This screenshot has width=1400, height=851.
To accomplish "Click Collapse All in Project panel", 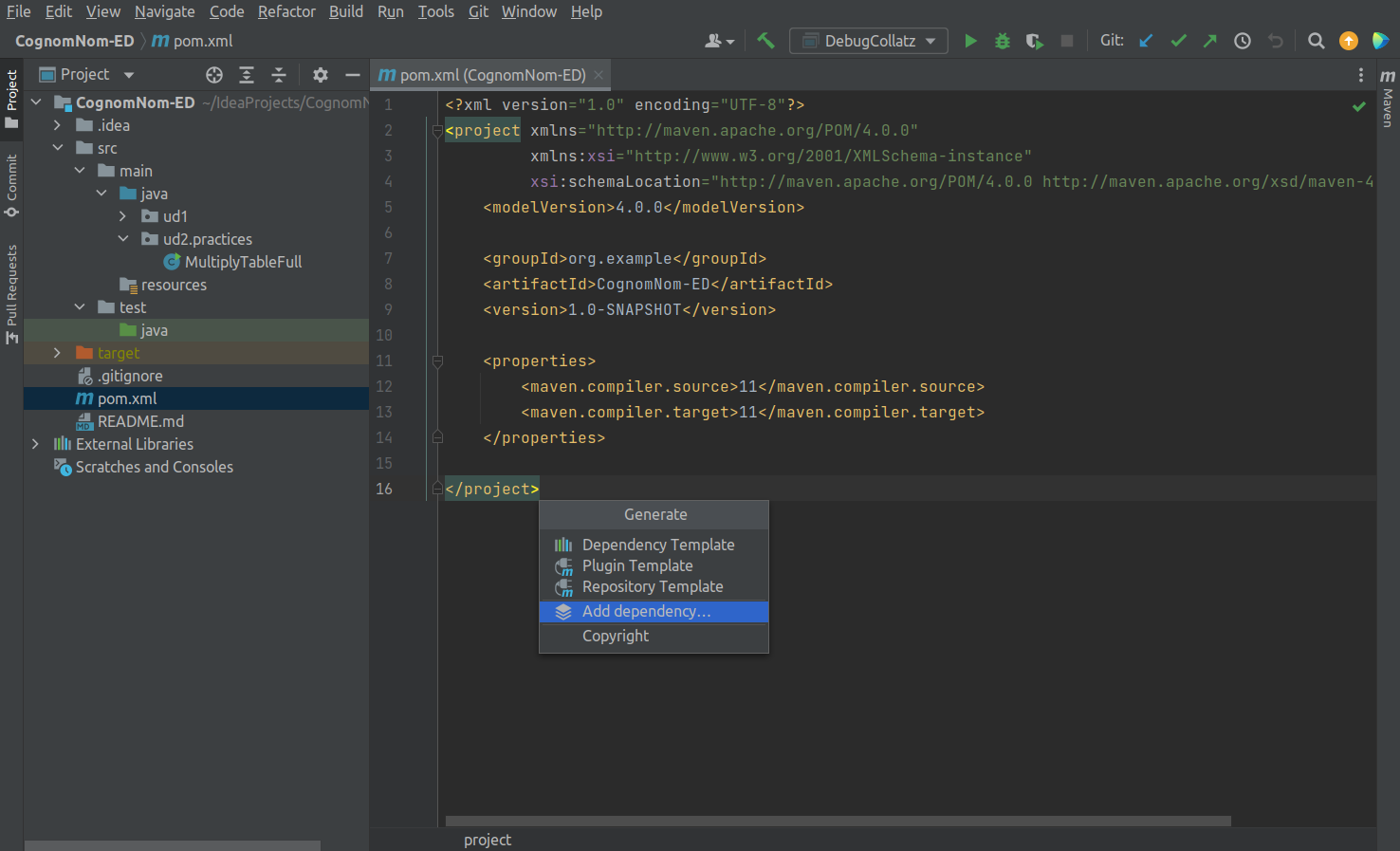I will click(279, 75).
